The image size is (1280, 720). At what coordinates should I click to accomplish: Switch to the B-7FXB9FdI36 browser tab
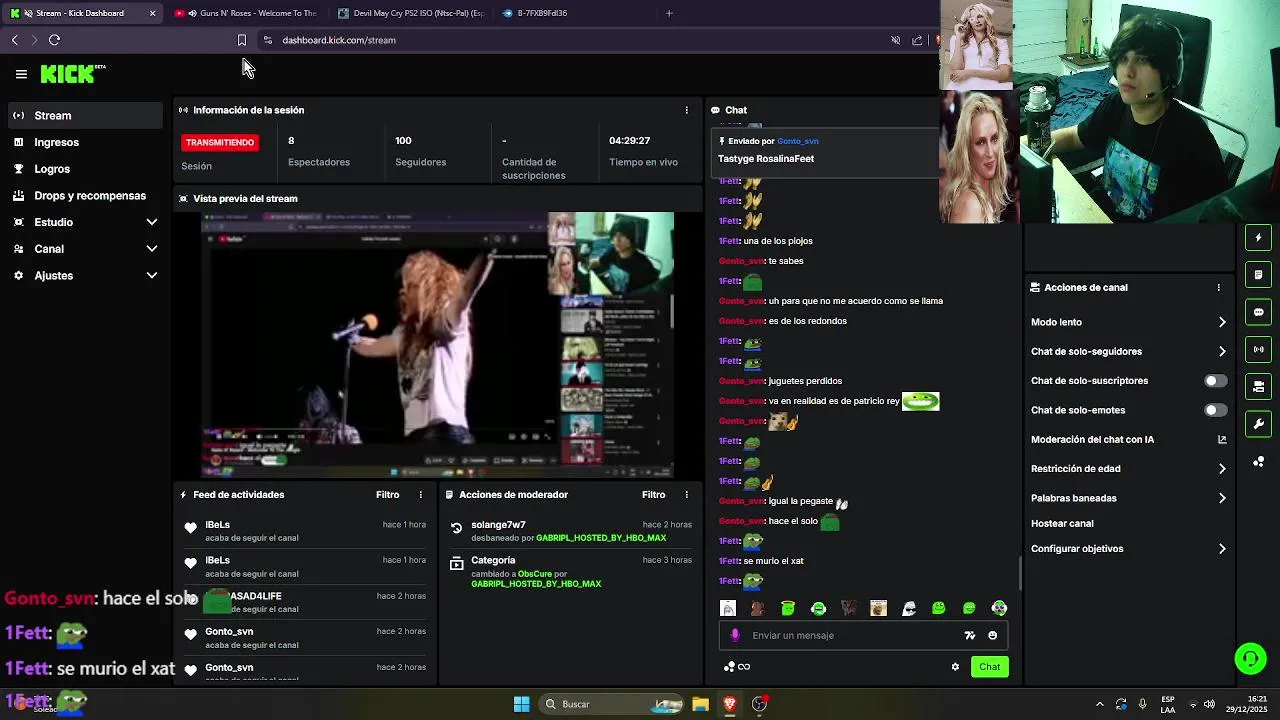tap(575, 13)
